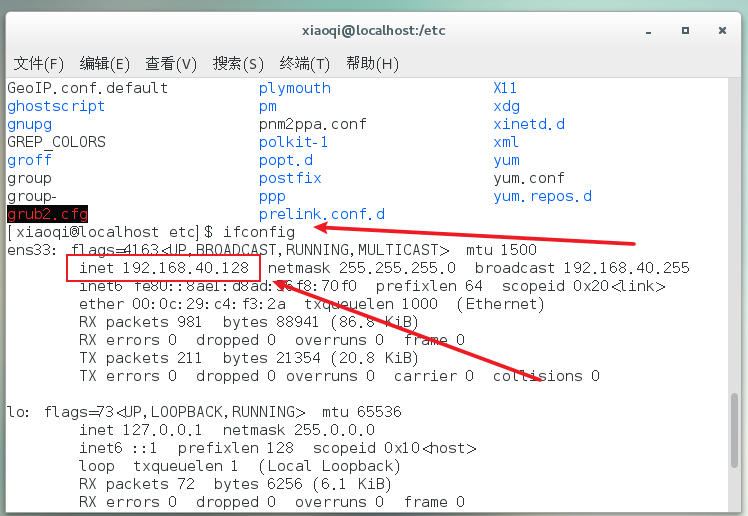Click the X11 directory entry
748x516 pixels.
pyautogui.click(x=505, y=88)
